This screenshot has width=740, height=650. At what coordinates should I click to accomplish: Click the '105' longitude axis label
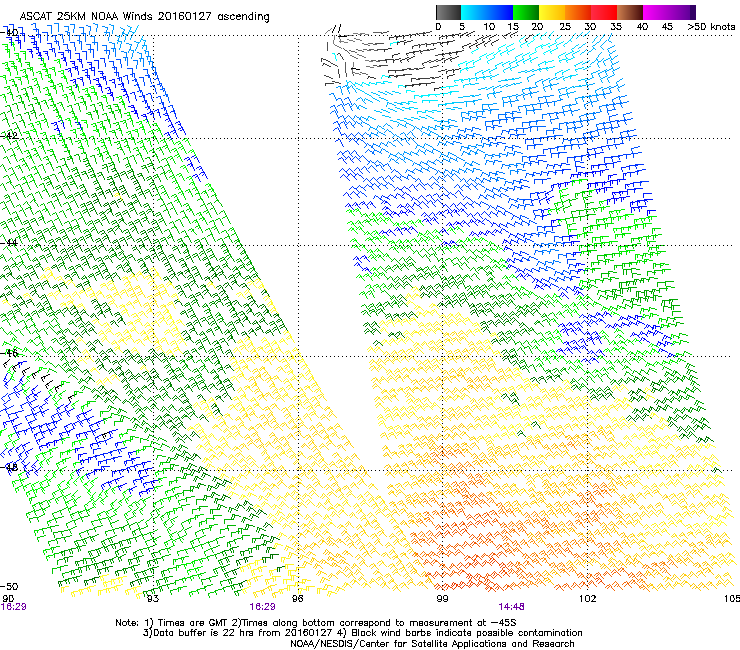732,599
